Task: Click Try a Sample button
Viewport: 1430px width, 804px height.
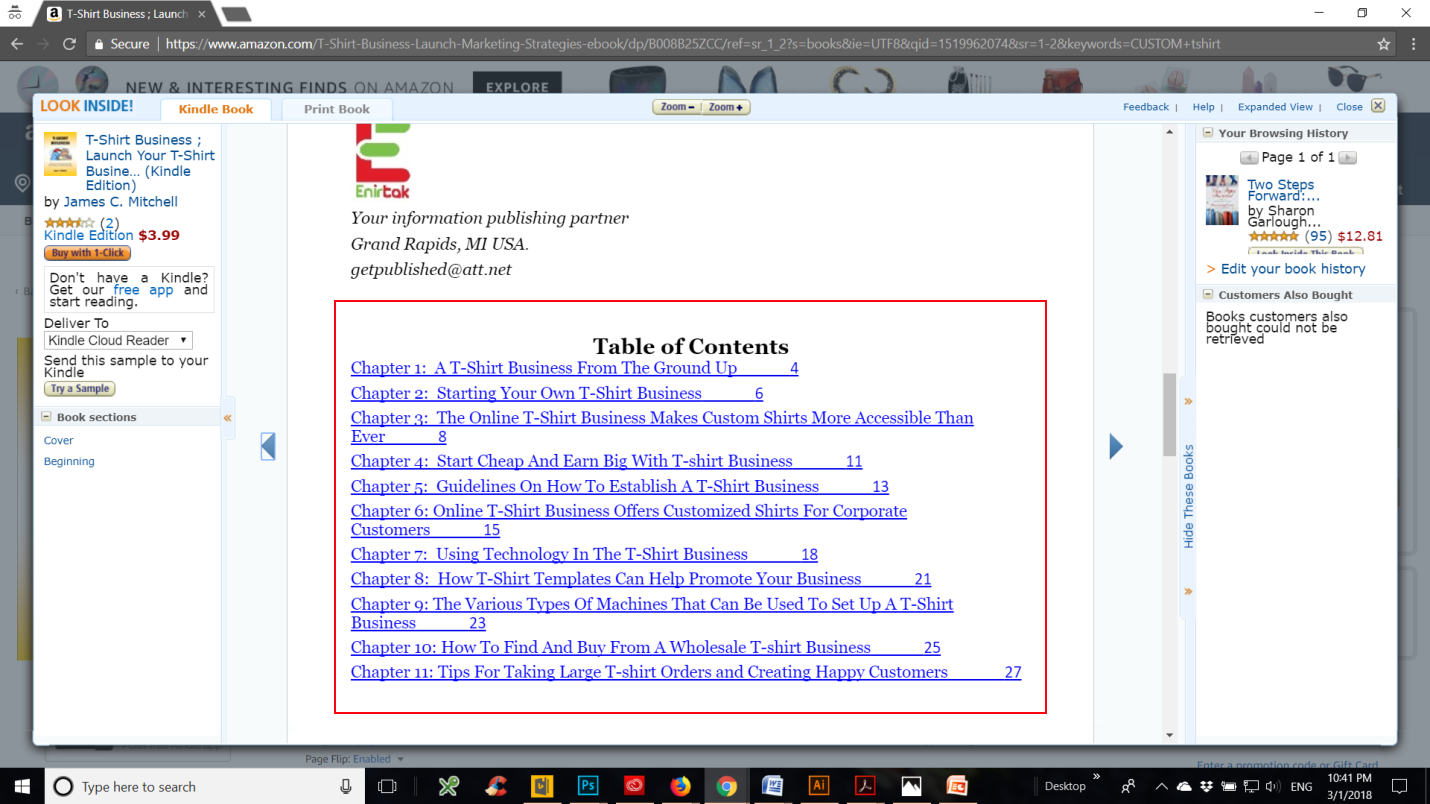Action: tap(80, 388)
